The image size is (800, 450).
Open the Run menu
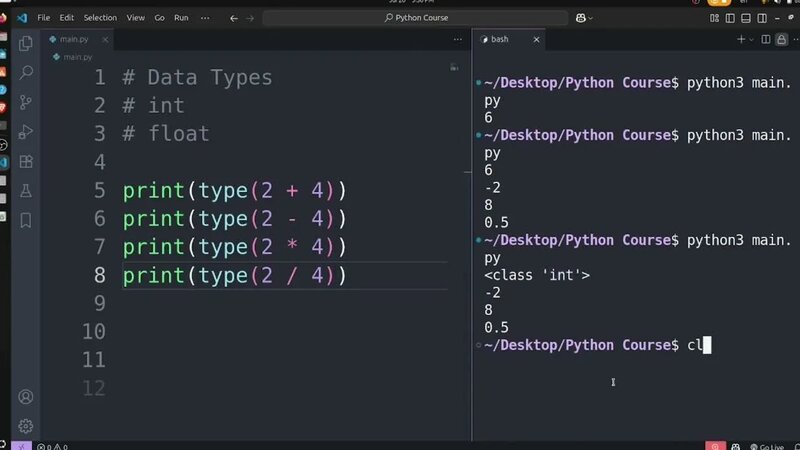tap(181, 18)
